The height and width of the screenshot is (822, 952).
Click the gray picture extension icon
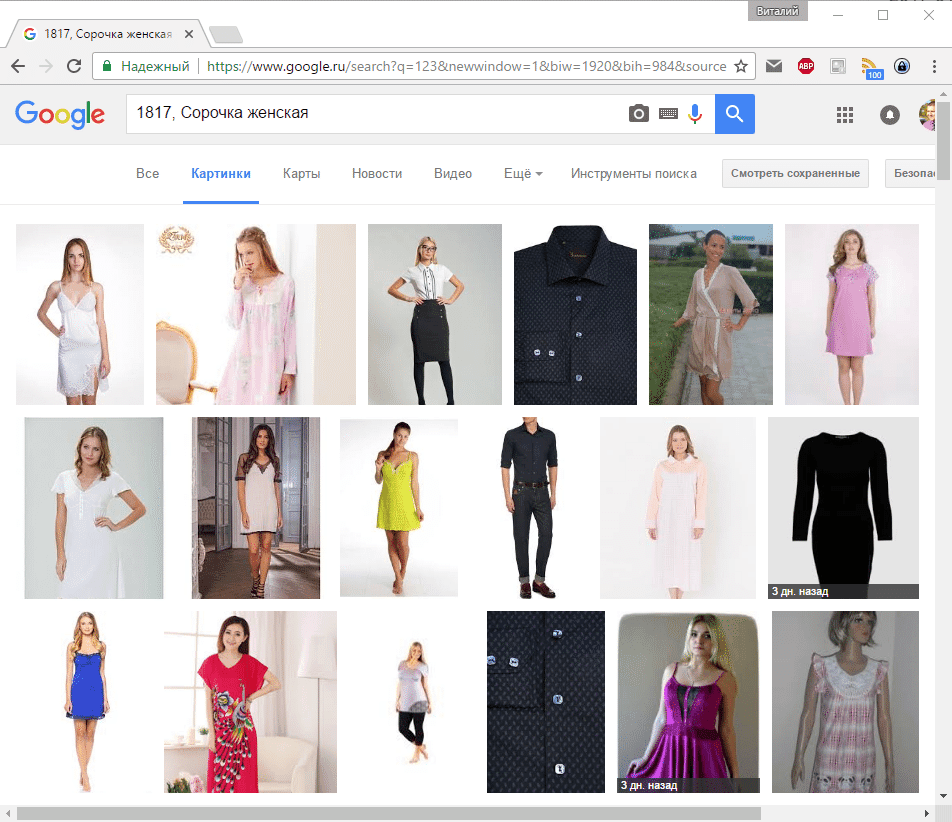point(838,66)
